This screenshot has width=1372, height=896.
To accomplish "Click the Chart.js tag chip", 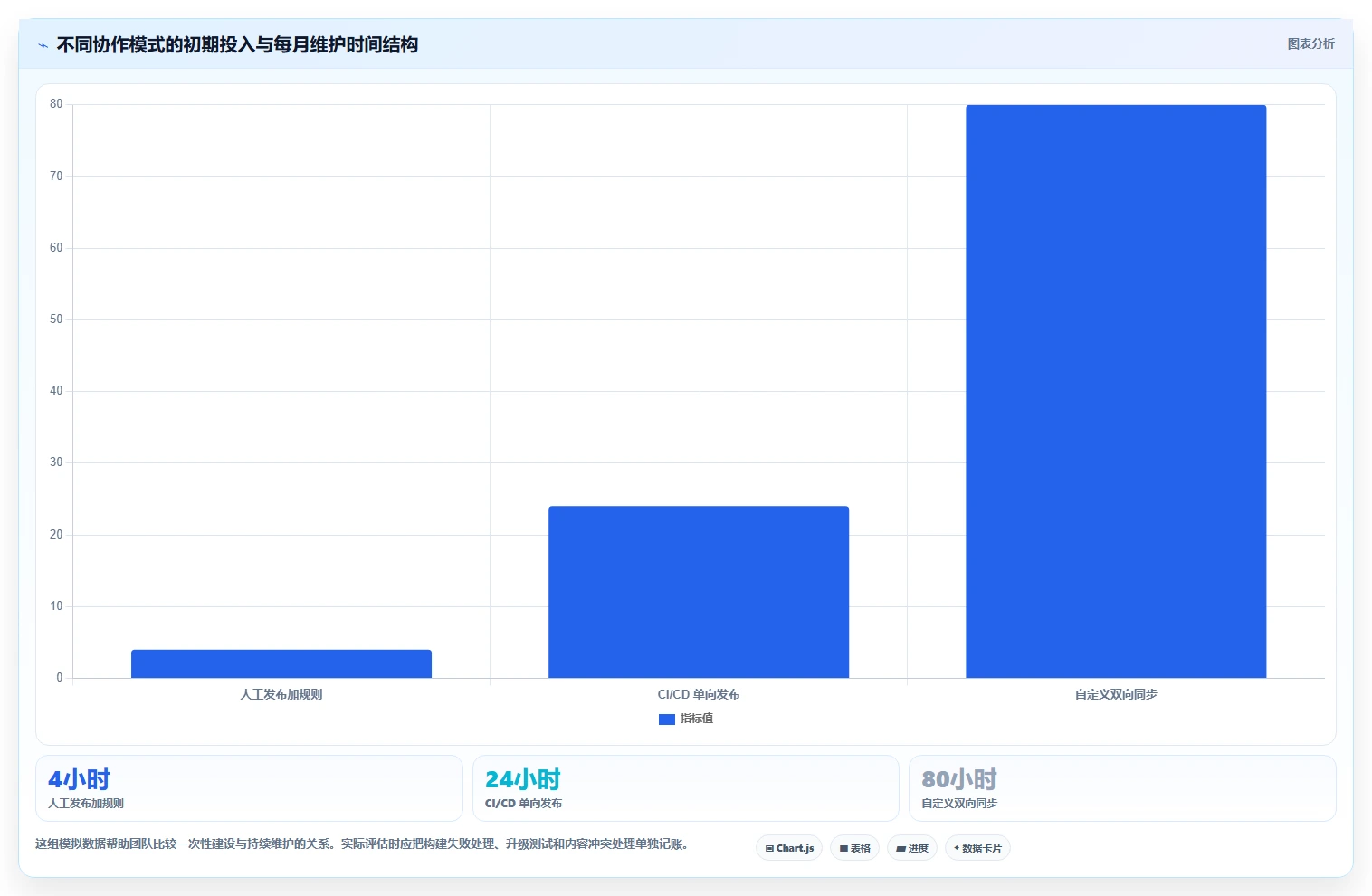I will (789, 848).
